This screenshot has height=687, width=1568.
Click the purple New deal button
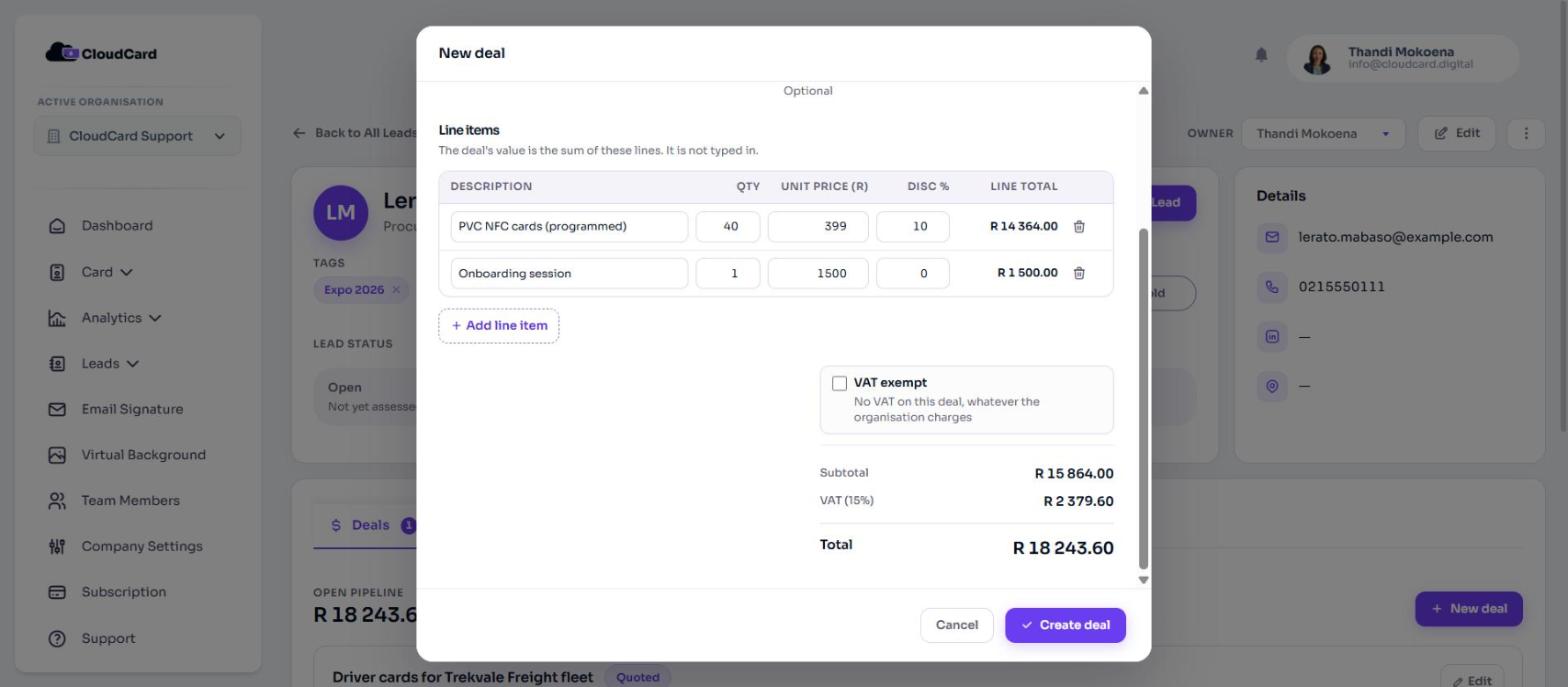pyautogui.click(x=1468, y=609)
